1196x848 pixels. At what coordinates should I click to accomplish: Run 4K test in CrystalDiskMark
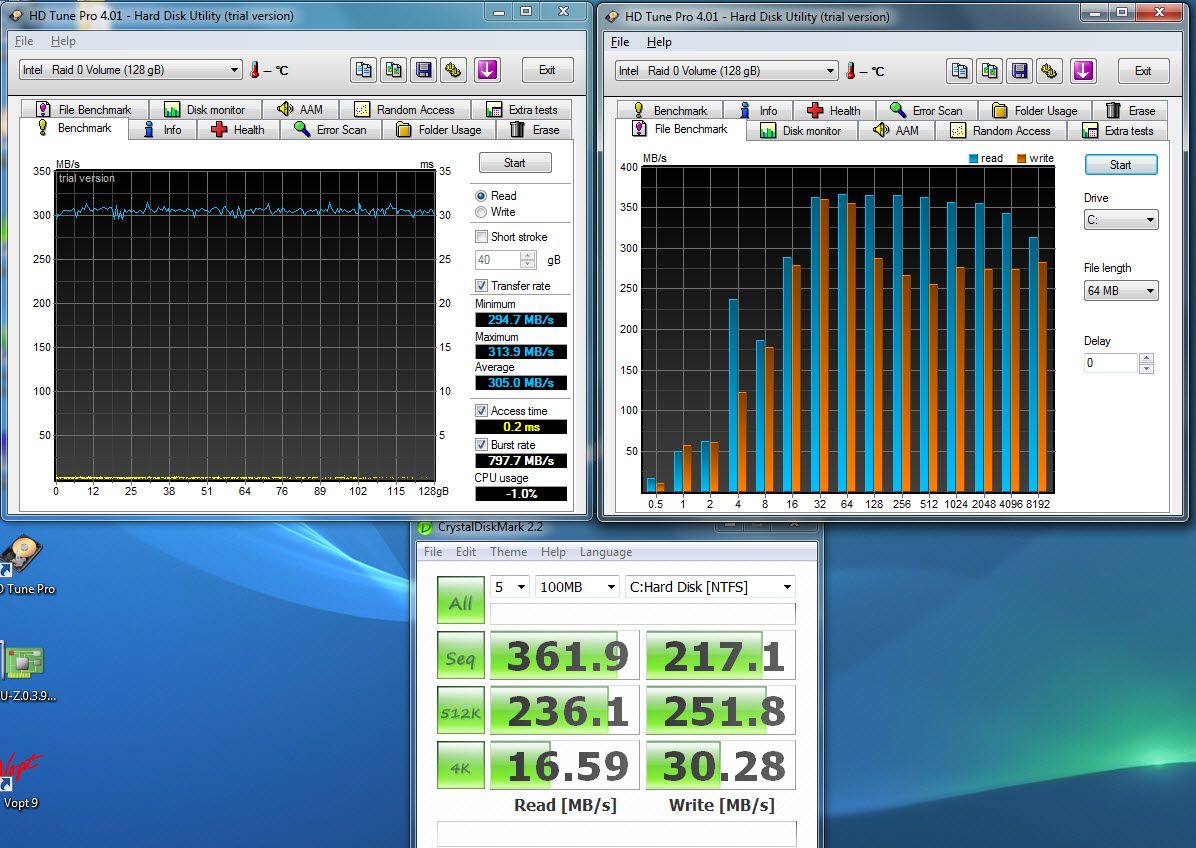pos(461,766)
